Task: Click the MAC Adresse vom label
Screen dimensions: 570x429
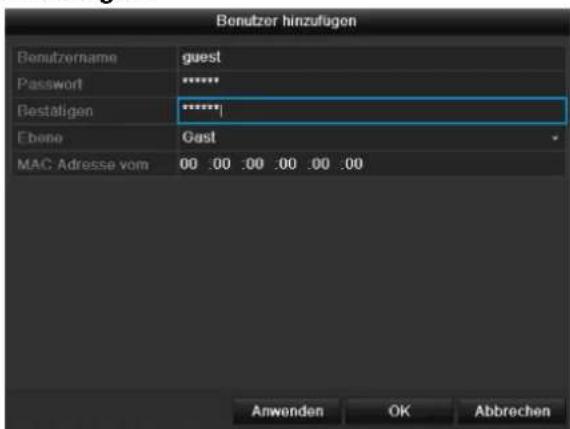Action: click(83, 165)
